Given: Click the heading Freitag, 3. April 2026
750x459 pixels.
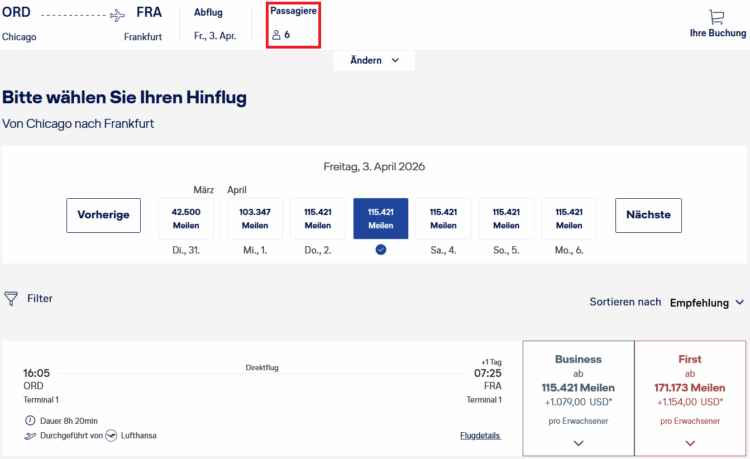Looking at the screenshot, I should [374, 166].
